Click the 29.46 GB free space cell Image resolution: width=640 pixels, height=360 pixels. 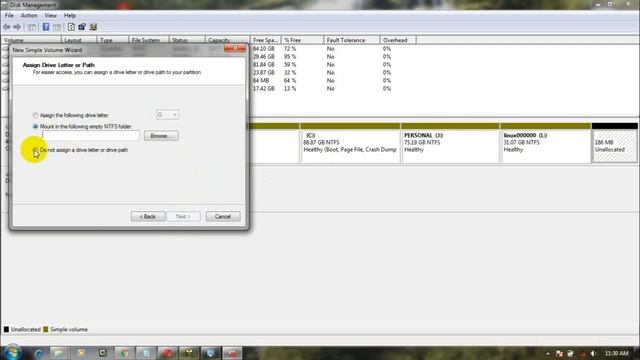coord(264,57)
